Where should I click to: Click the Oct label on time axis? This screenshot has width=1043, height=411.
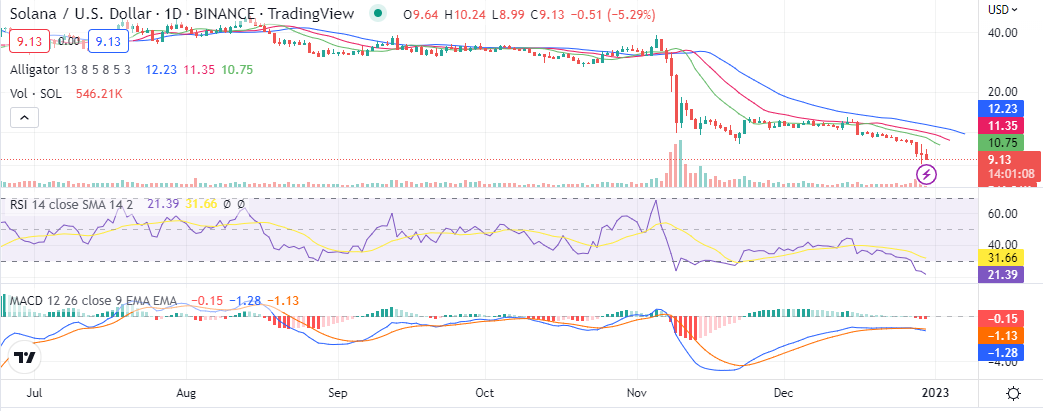485,392
